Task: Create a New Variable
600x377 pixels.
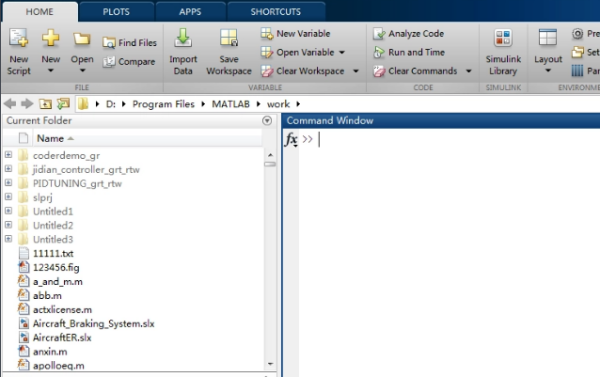Action: [x=295, y=34]
